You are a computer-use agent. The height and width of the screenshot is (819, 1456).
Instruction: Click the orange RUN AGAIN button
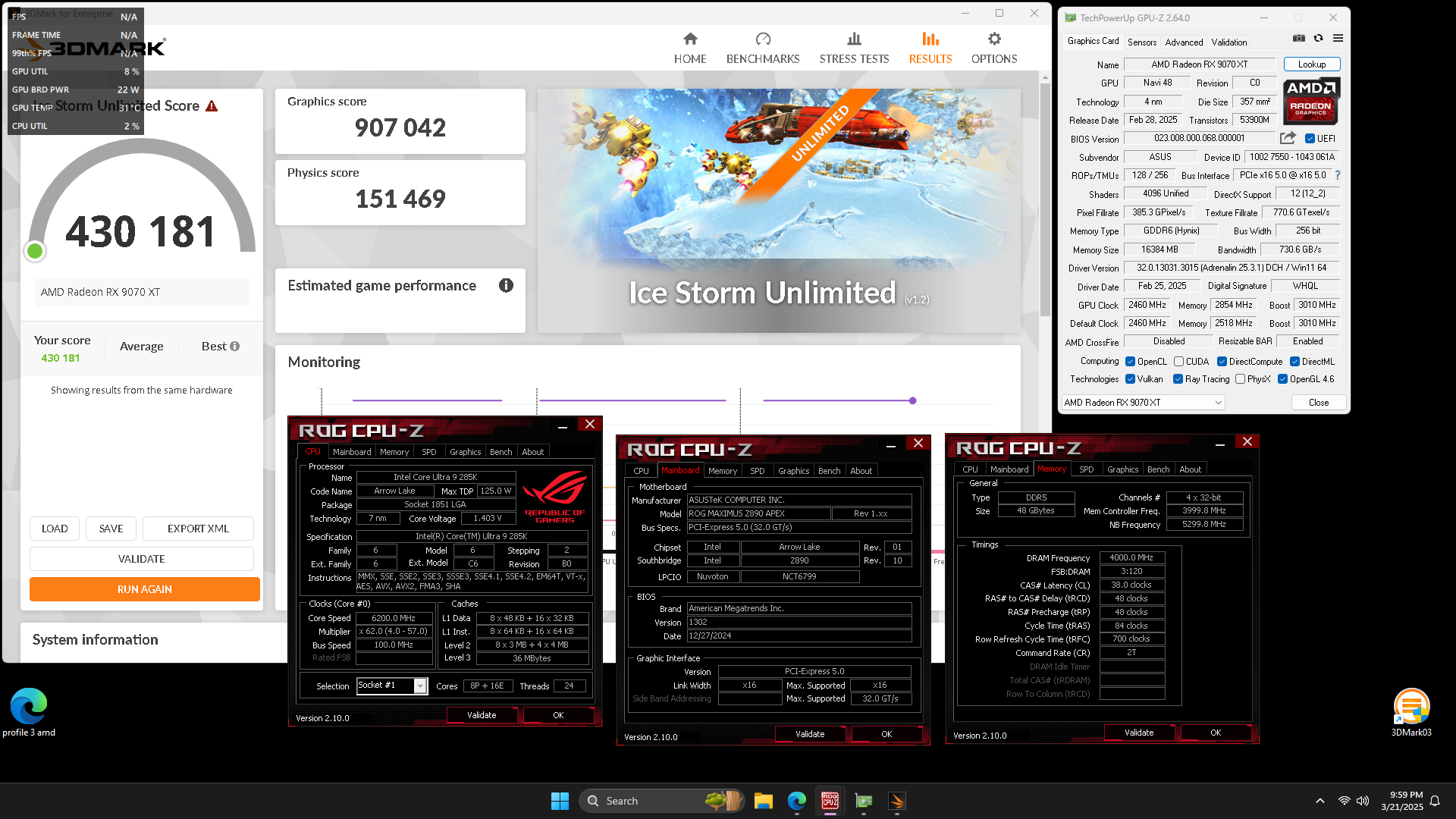pyautogui.click(x=144, y=589)
